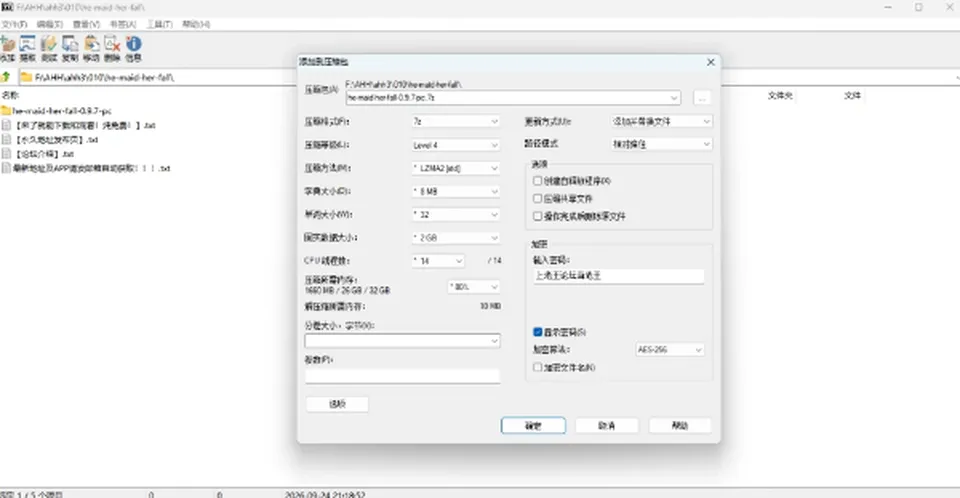
Task: Select the first .txt file icon in list
Action: click(6, 125)
